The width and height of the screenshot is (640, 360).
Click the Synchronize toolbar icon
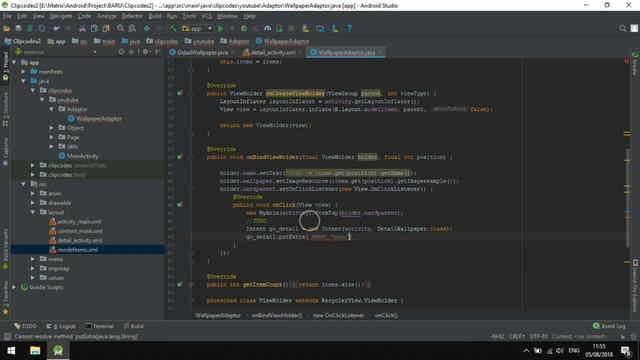[30, 29]
